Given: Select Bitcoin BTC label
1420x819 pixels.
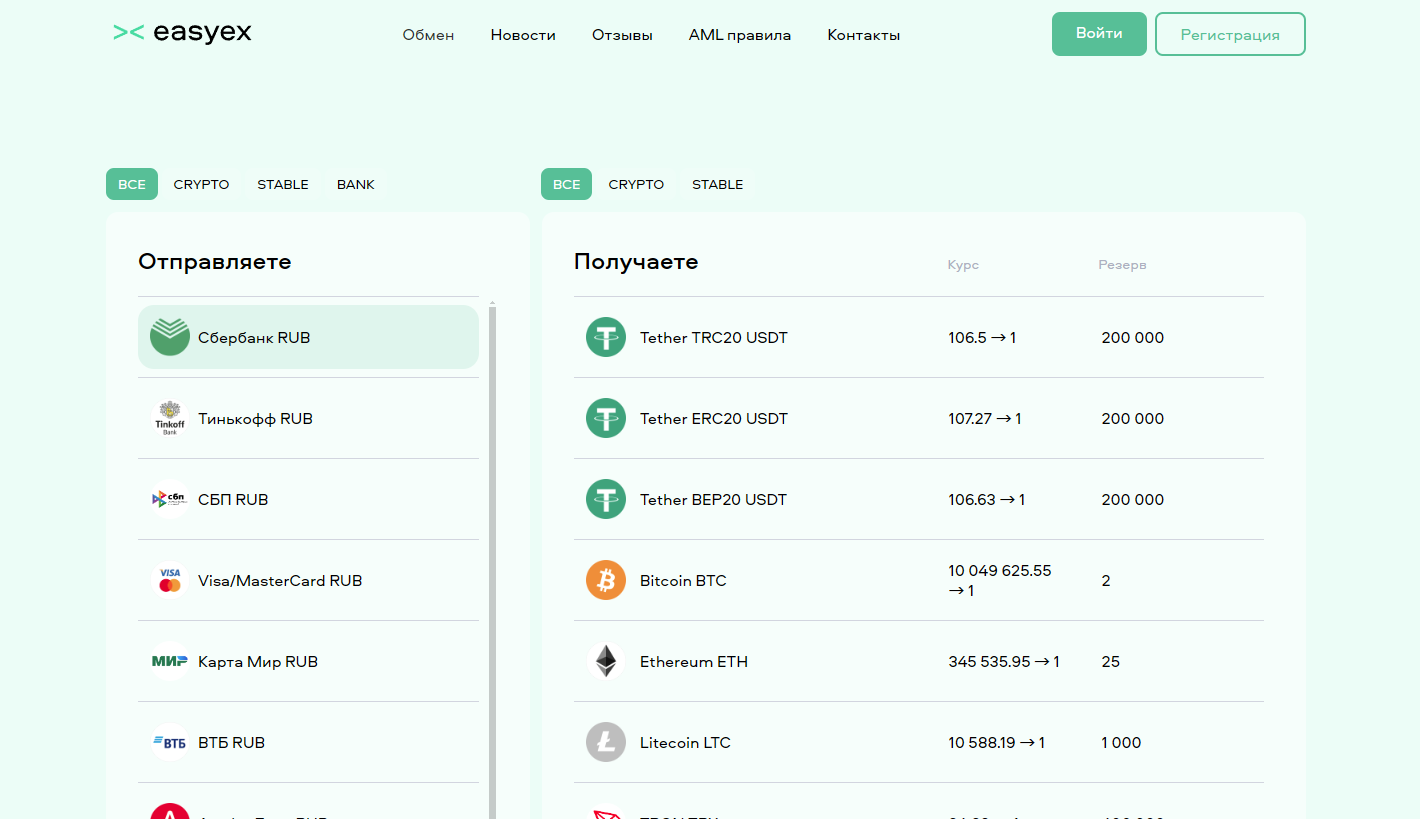Looking at the screenshot, I should tap(683, 581).
